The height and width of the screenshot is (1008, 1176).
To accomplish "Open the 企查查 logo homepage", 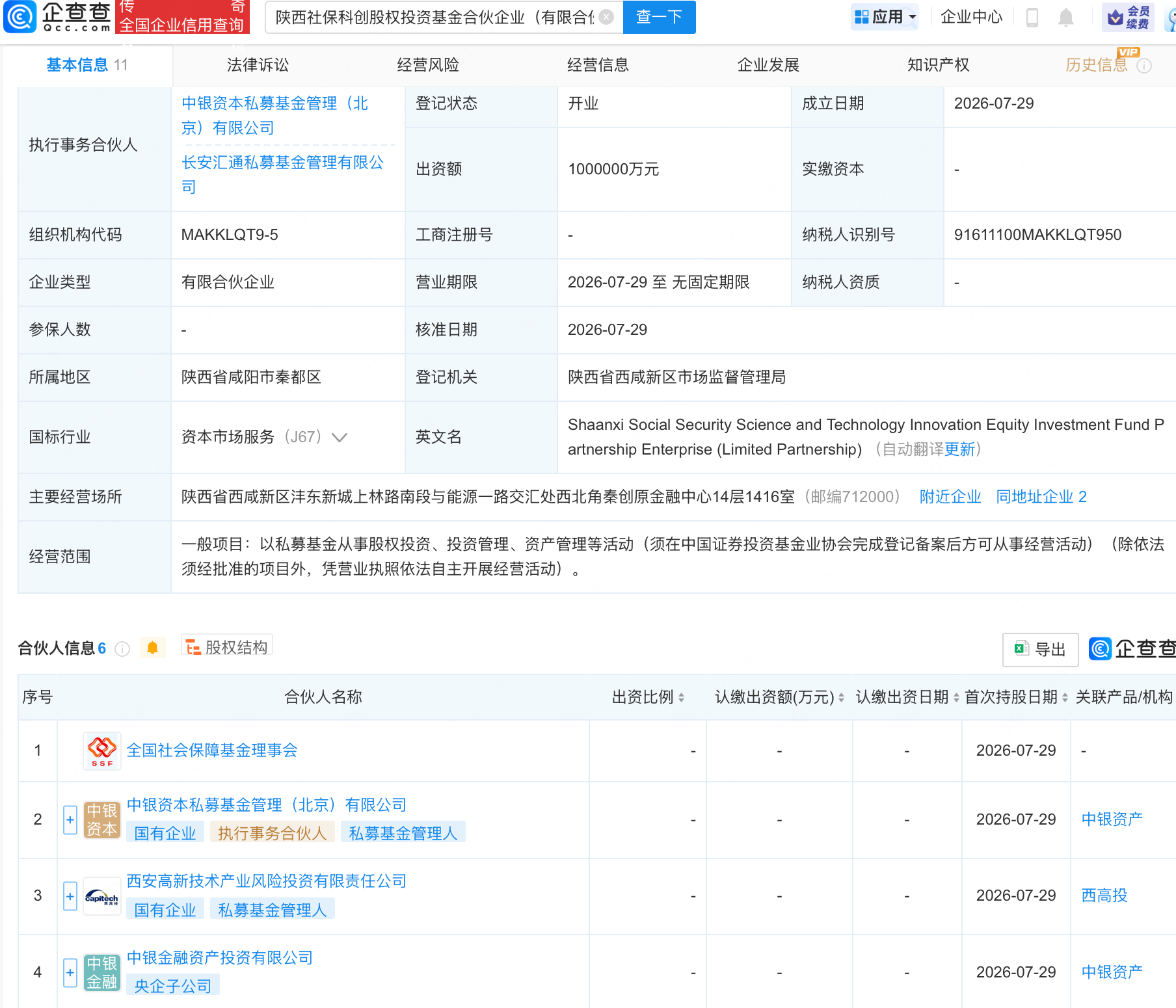I will coord(57,17).
